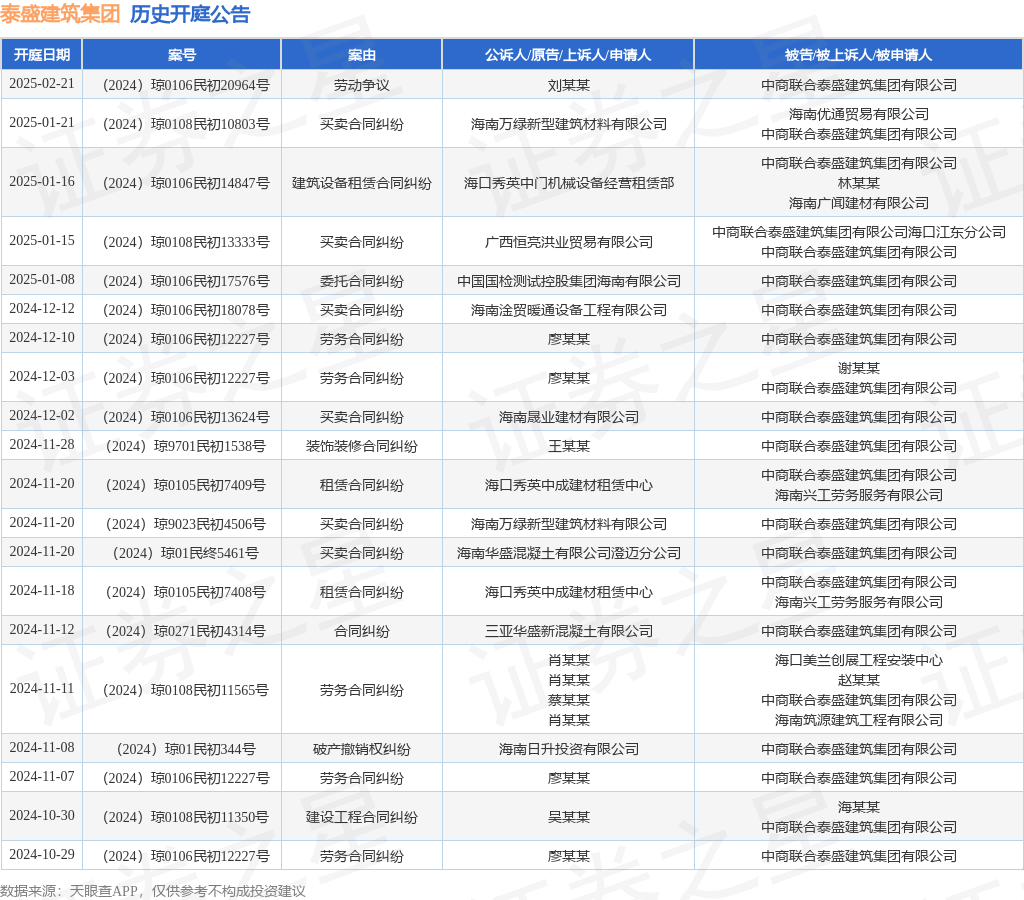The image size is (1024, 900).
Task: Click the 建筑设备租赁合同纠纷 cell
Action: (362, 183)
